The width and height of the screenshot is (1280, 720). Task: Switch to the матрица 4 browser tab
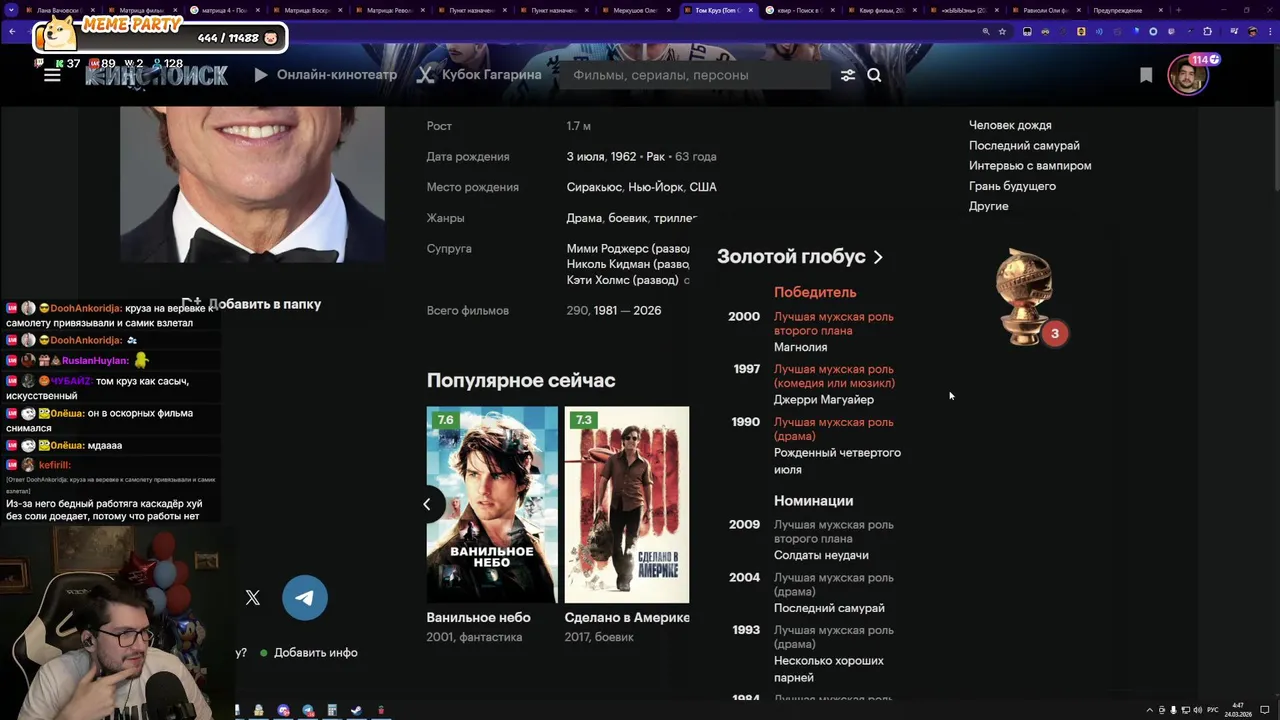(x=225, y=10)
